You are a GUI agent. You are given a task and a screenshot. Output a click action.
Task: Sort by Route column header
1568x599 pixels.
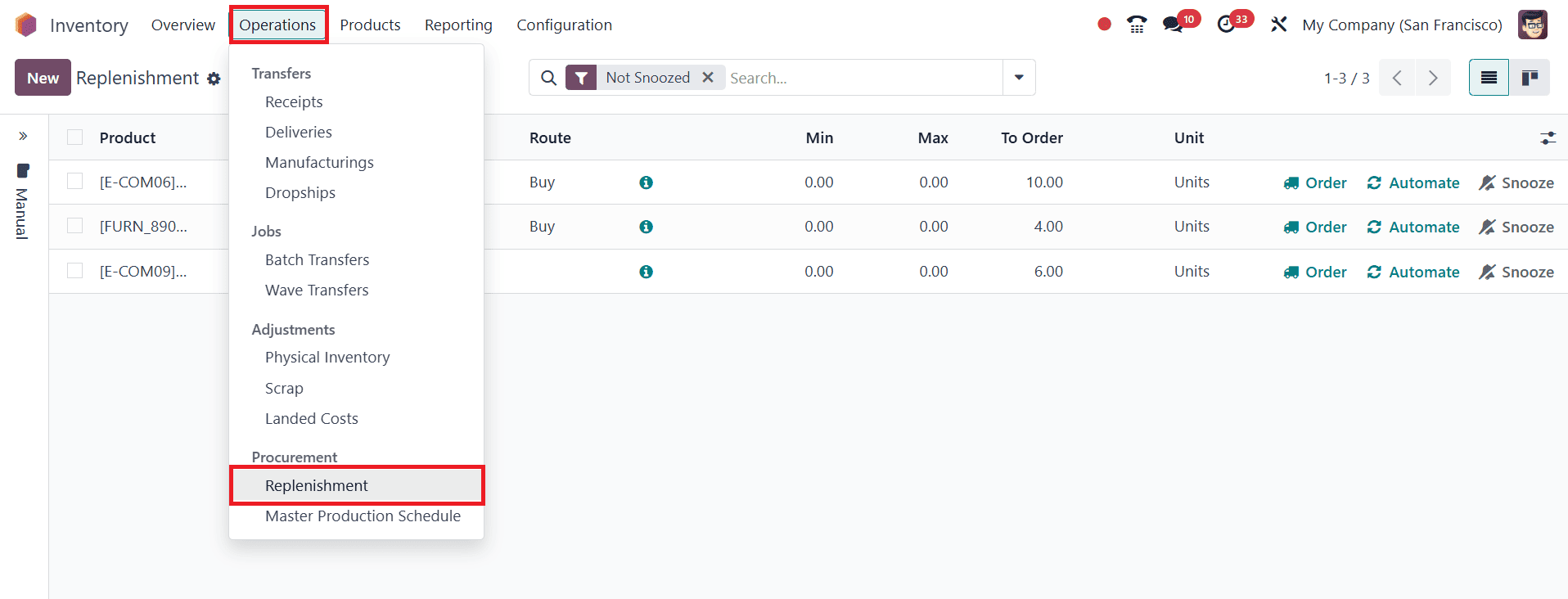point(550,137)
